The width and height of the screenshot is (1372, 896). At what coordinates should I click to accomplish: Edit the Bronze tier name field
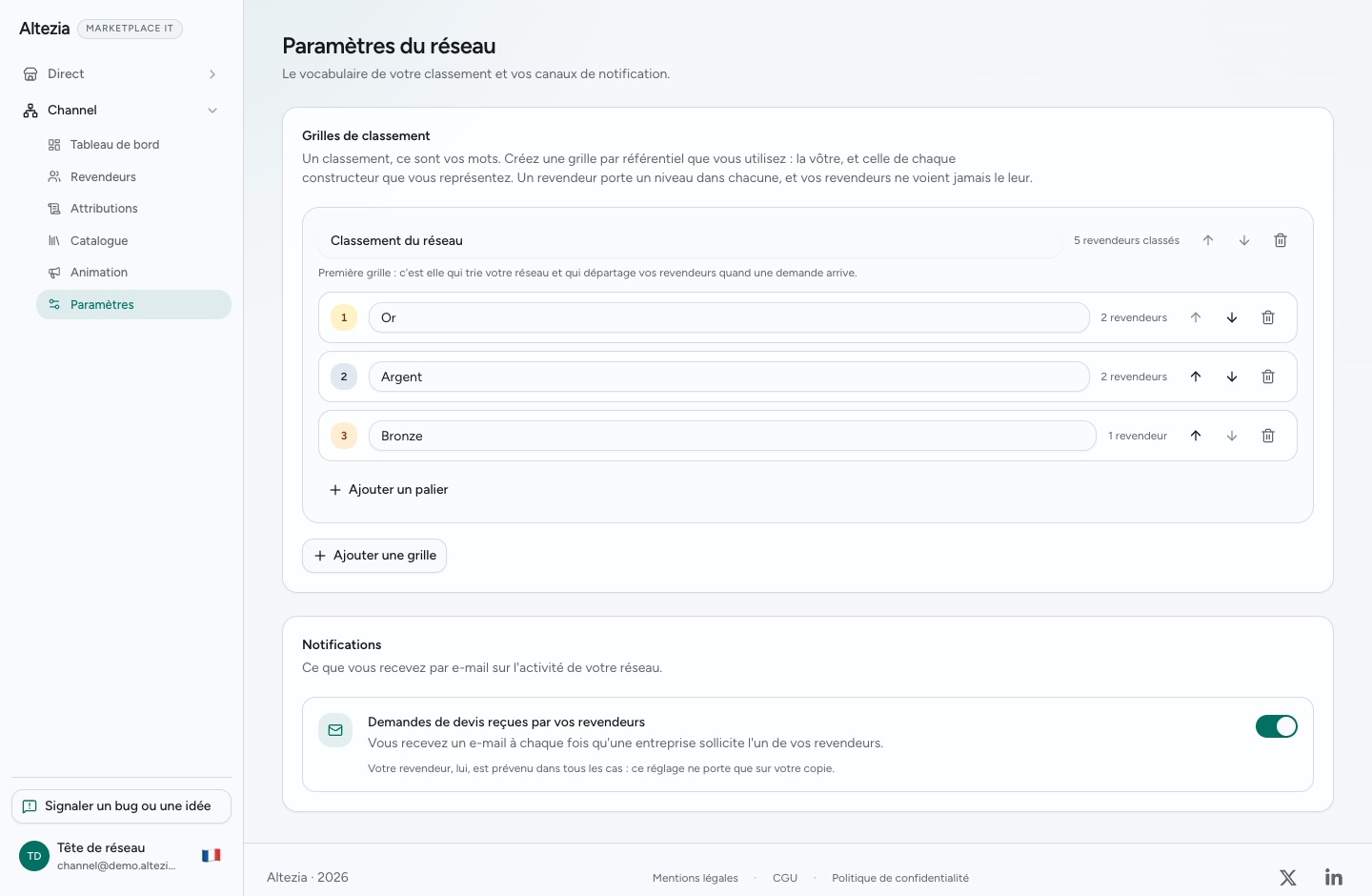pyautogui.click(x=732, y=436)
